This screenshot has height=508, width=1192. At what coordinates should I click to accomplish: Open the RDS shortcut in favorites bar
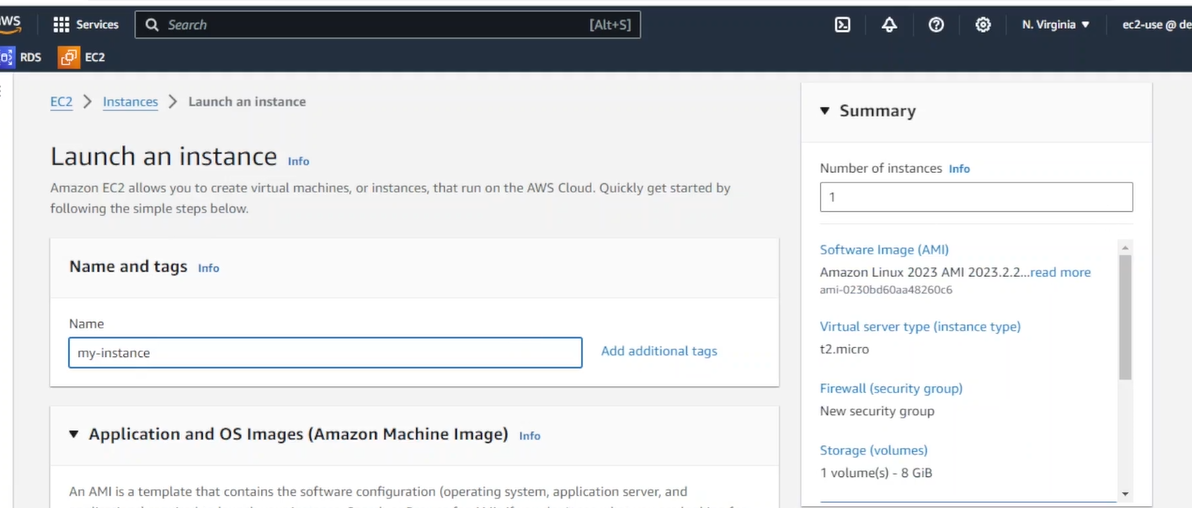click(21, 57)
